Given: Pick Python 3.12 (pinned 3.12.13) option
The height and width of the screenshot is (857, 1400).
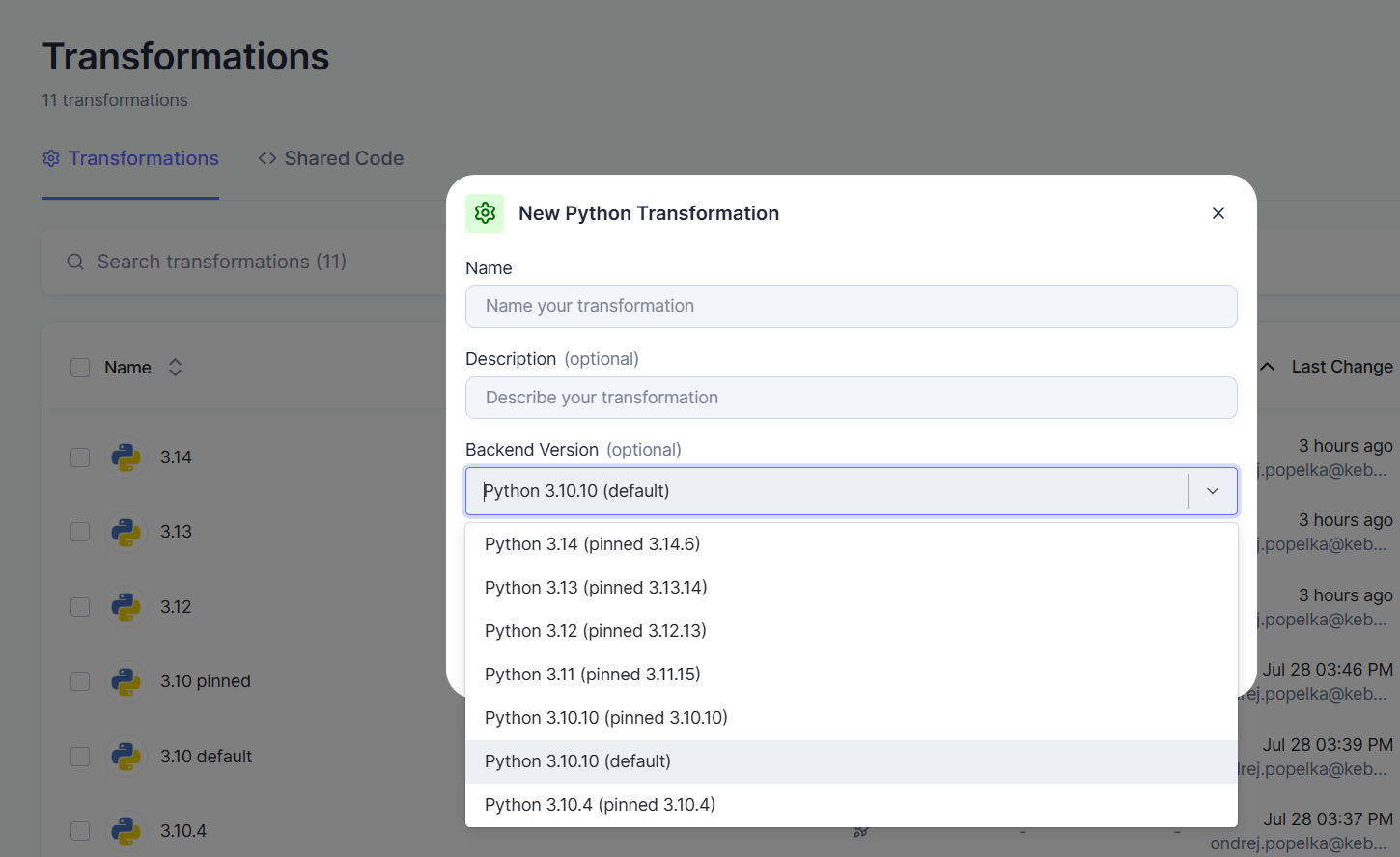Looking at the screenshot, I should tap(852, 631).
